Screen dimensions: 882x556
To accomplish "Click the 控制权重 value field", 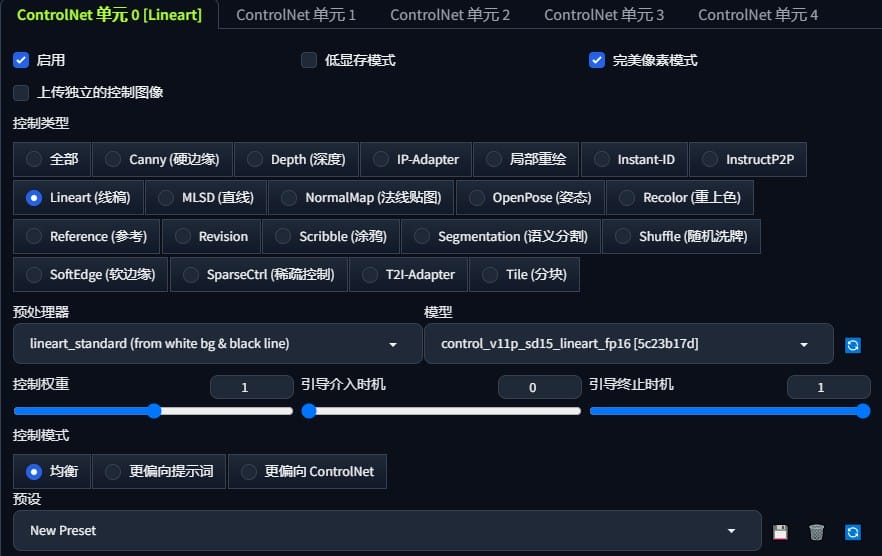I will point(251,387).
